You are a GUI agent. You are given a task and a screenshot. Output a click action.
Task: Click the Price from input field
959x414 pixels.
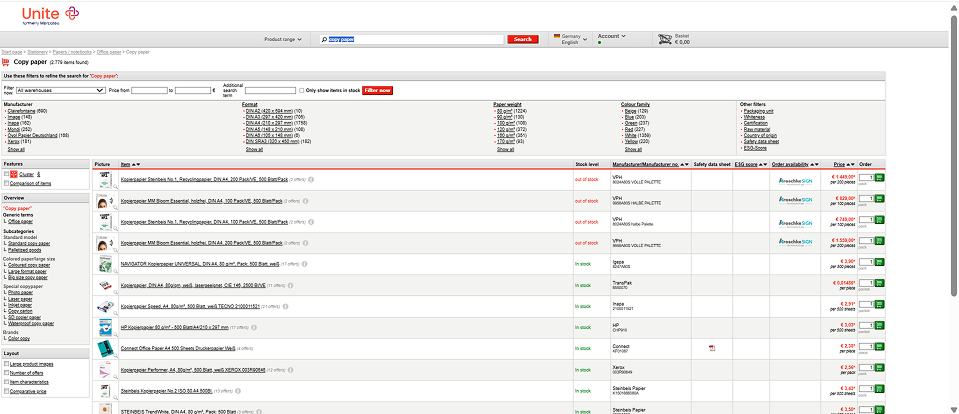(149, 91)
